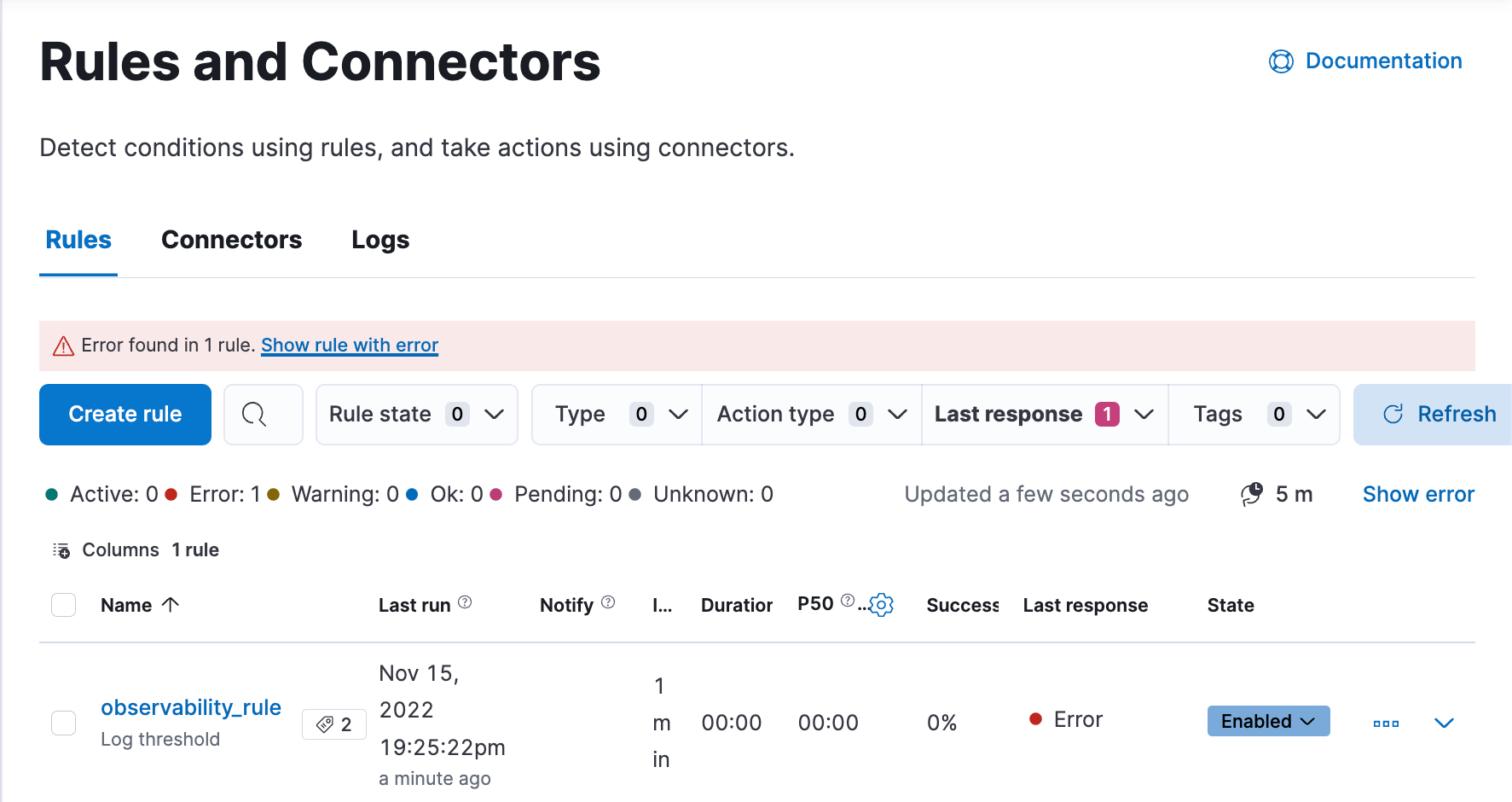Click the search magnifier icon

(254, 415)
